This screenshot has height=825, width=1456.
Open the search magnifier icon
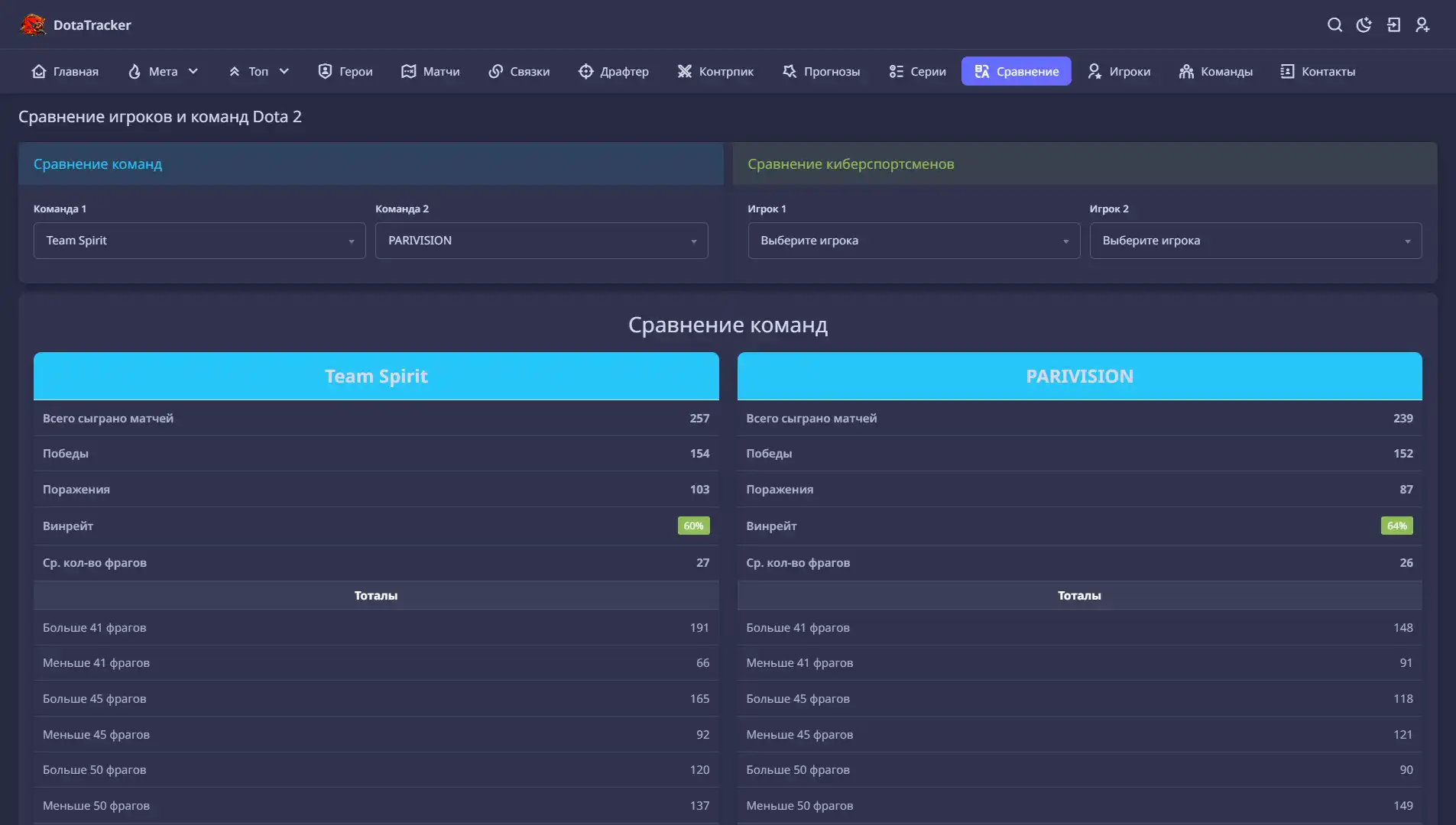point(1334,25)
